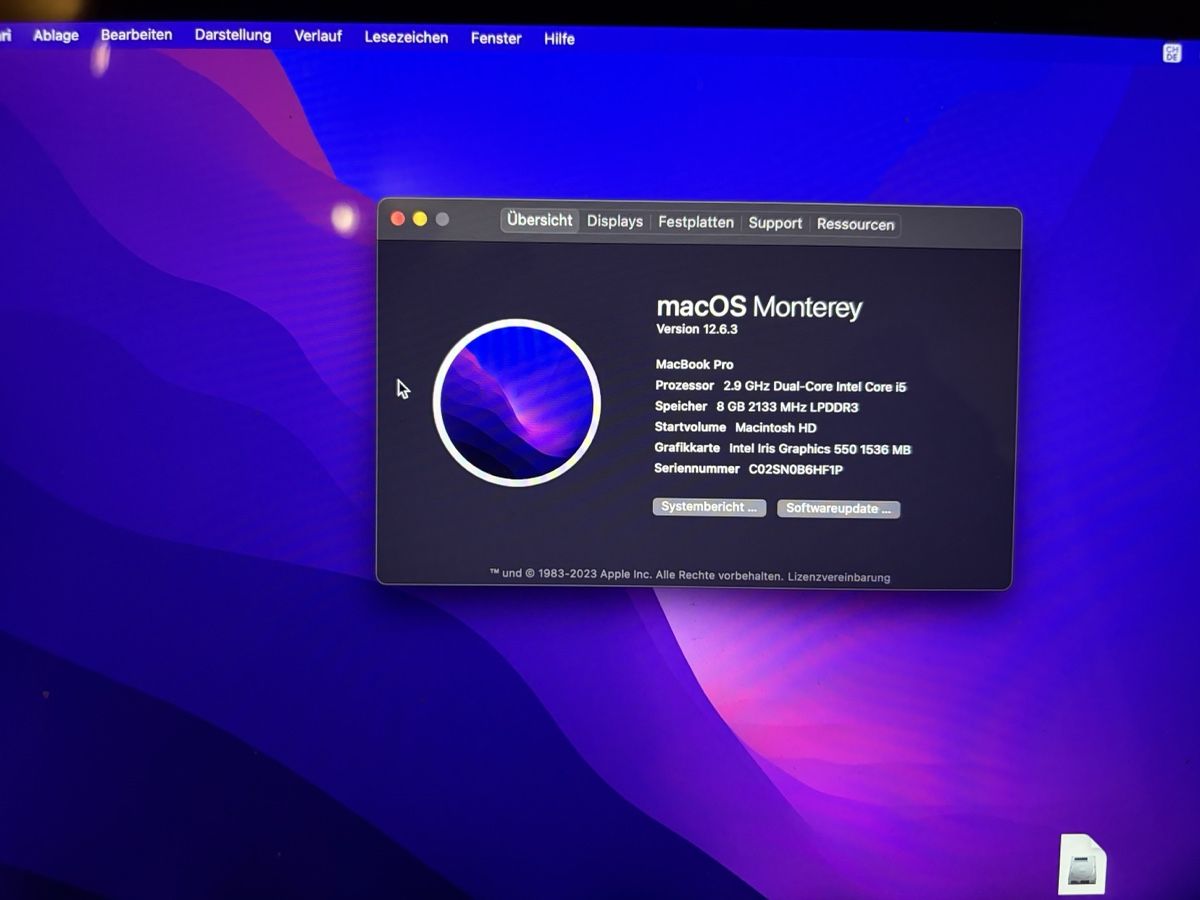Click the 8 GB 2133 MHz LPDDR3 text

(x=787, y=407)
